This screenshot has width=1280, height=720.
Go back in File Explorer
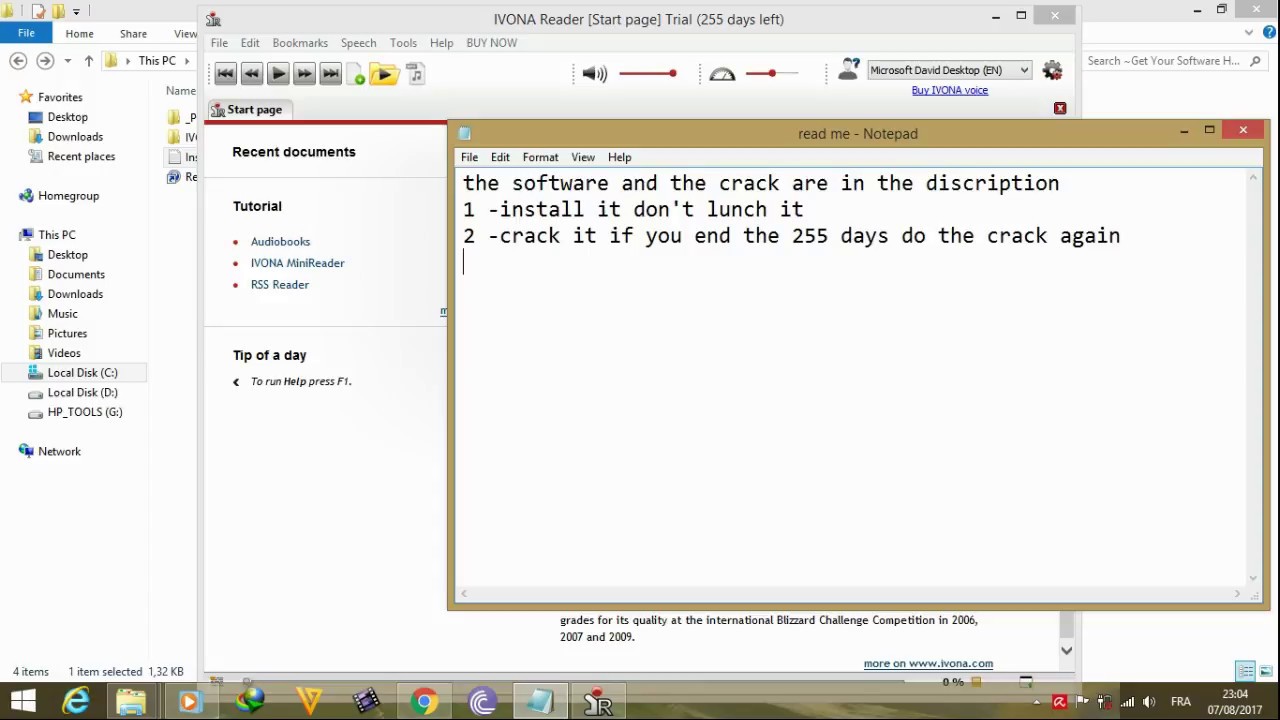click(18, 61)
